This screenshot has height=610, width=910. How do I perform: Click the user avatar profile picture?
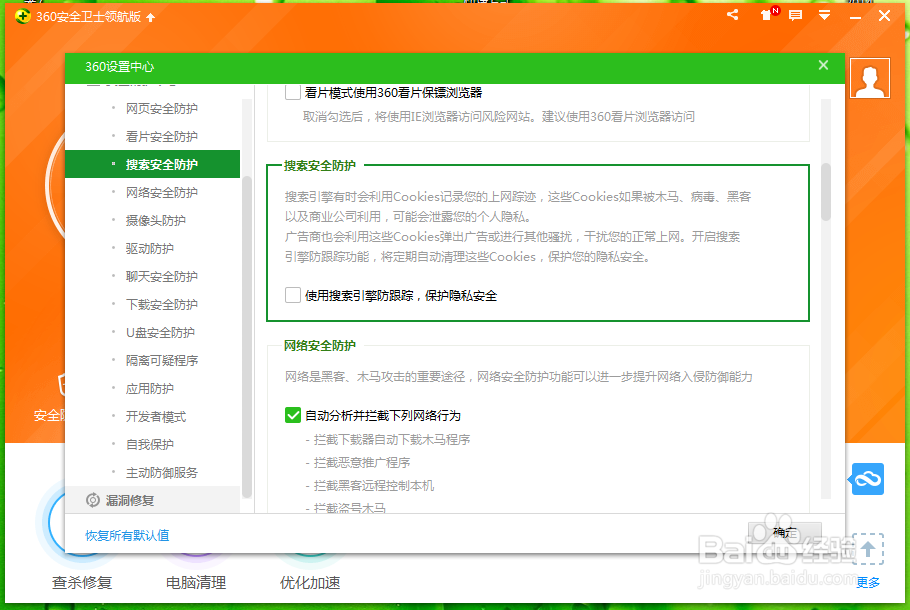point(870,78)
